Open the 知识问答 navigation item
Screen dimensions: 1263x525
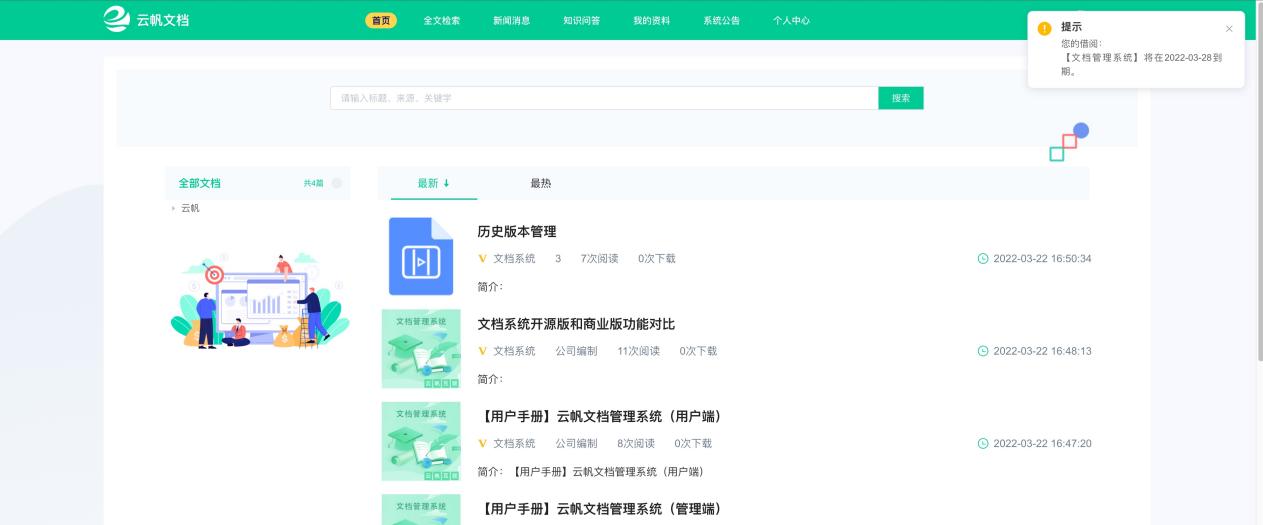[582, 20]
